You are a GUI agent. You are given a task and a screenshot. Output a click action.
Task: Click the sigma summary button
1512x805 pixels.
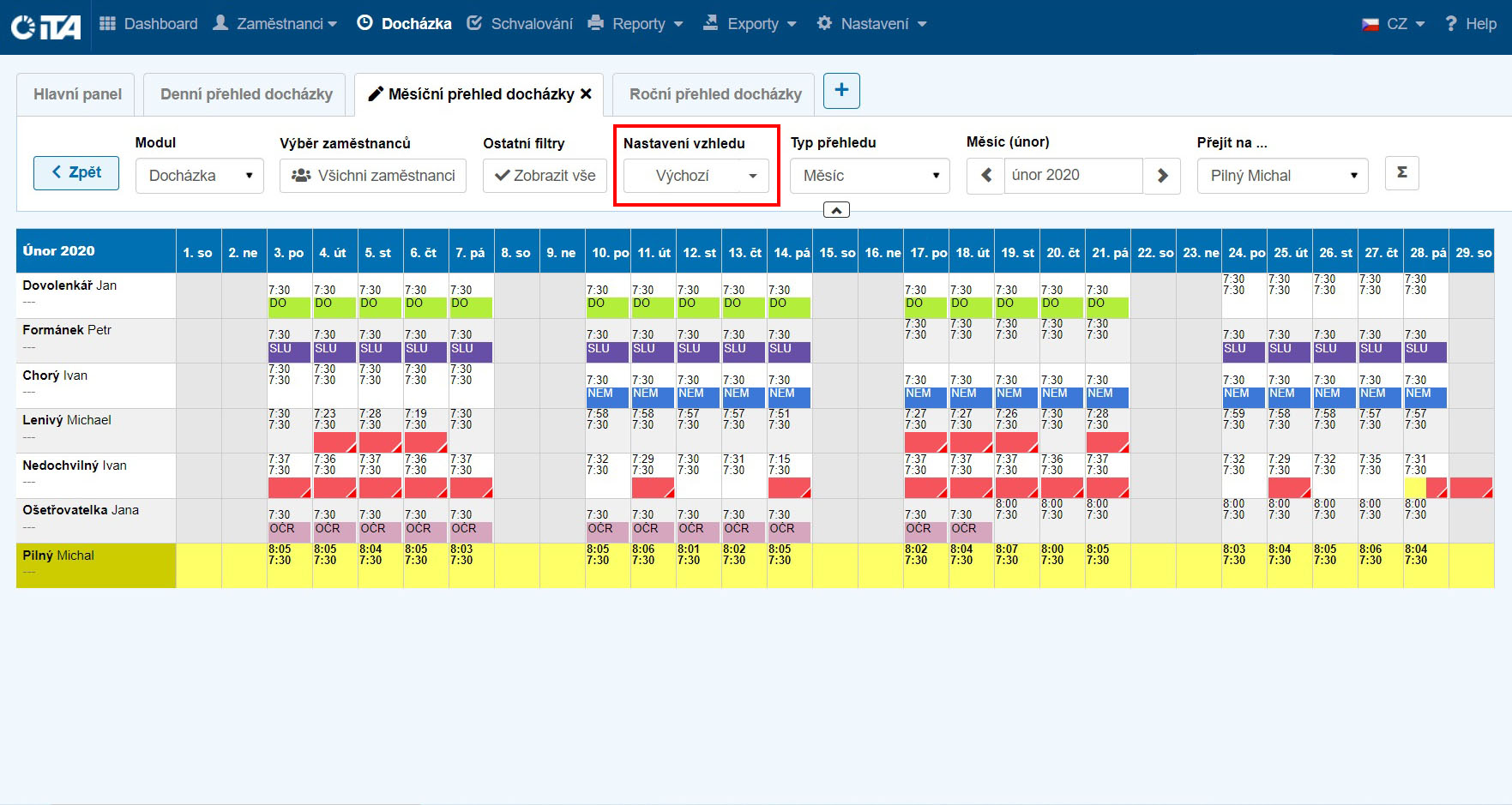[1401, 173]
